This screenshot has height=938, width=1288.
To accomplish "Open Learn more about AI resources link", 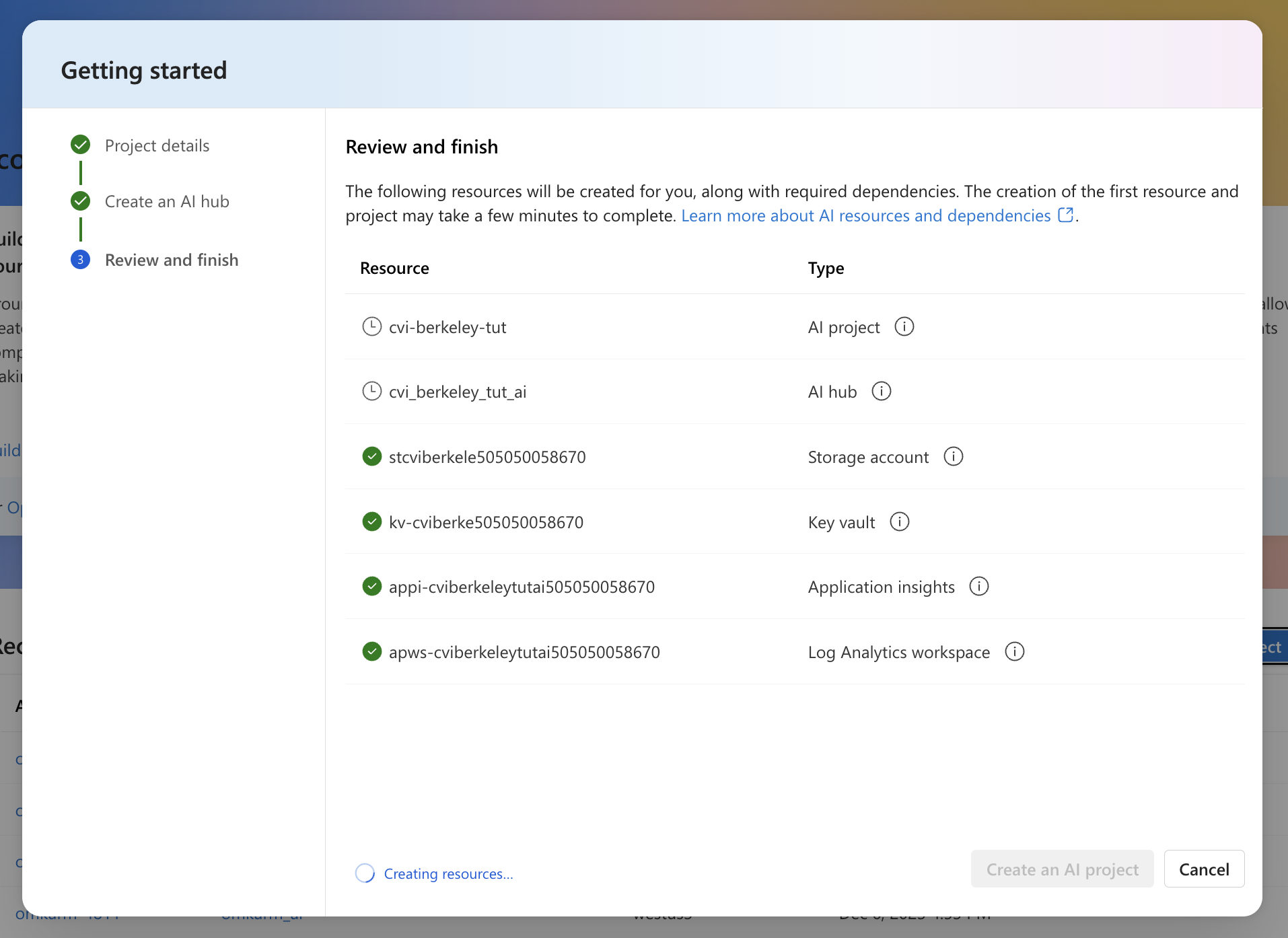I will tap(865, 215).
